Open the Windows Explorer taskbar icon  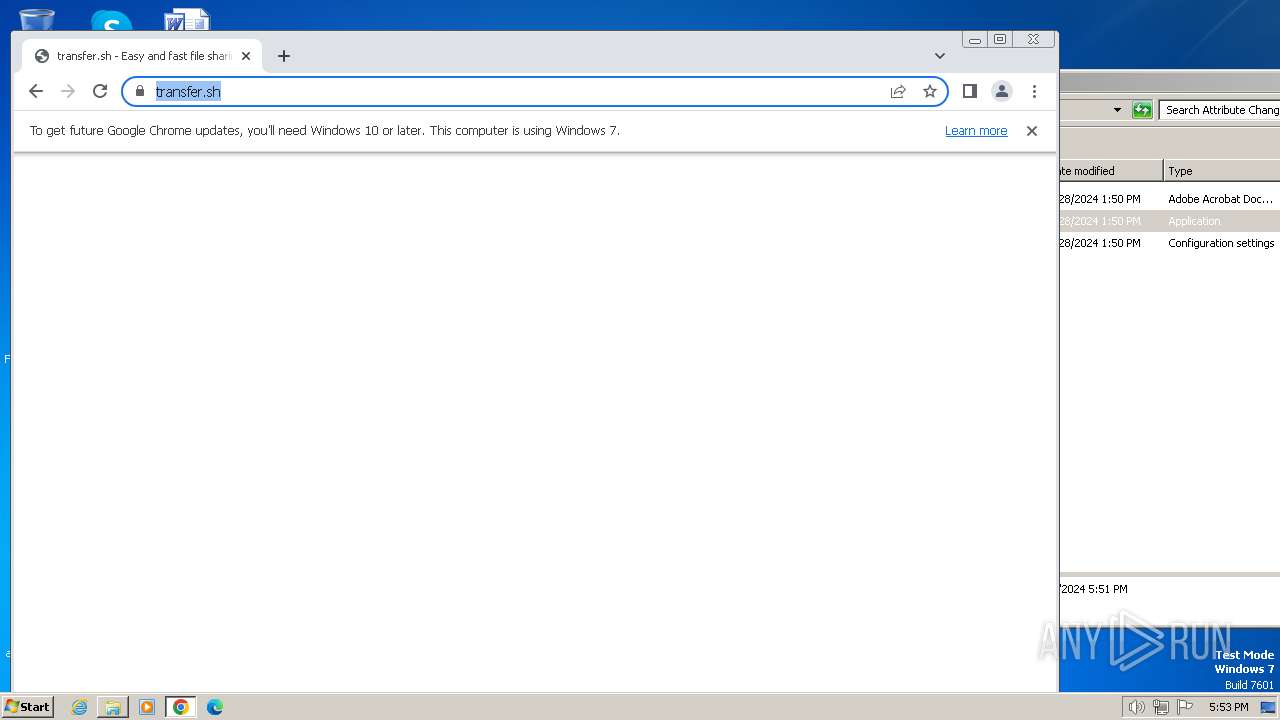(x=113, y=707)
